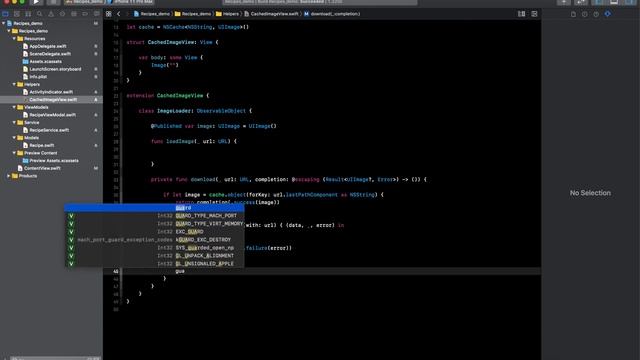The image size is (640, 360).
Task: Collapse the ViewModels folder
Action: tap(14, 107)
